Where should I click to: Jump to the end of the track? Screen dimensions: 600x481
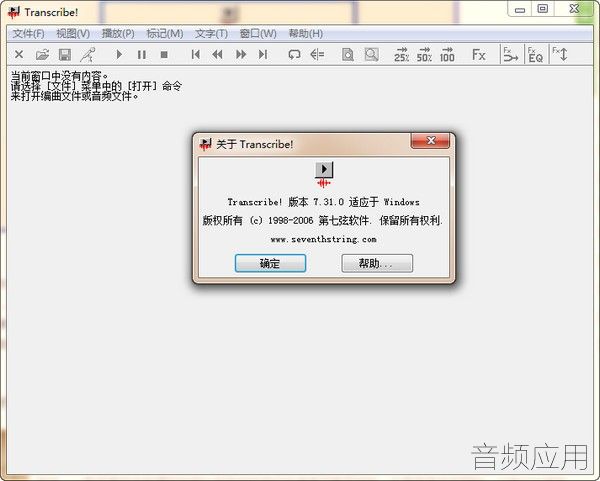point(263,55)
